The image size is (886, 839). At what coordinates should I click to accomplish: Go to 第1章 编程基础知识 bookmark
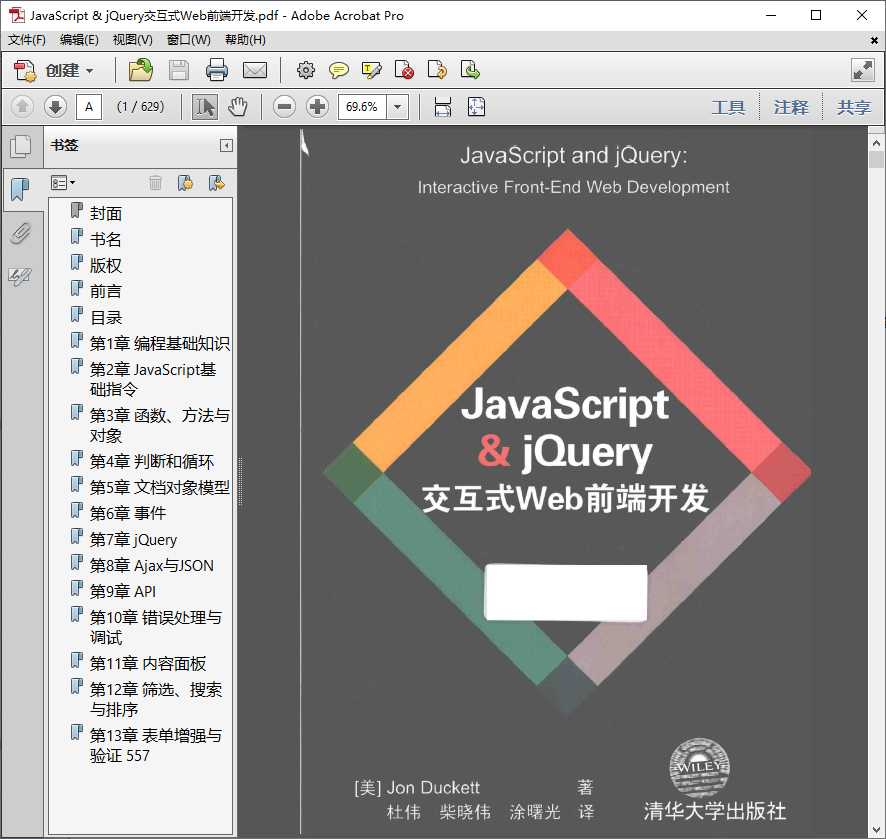(159, 344)
